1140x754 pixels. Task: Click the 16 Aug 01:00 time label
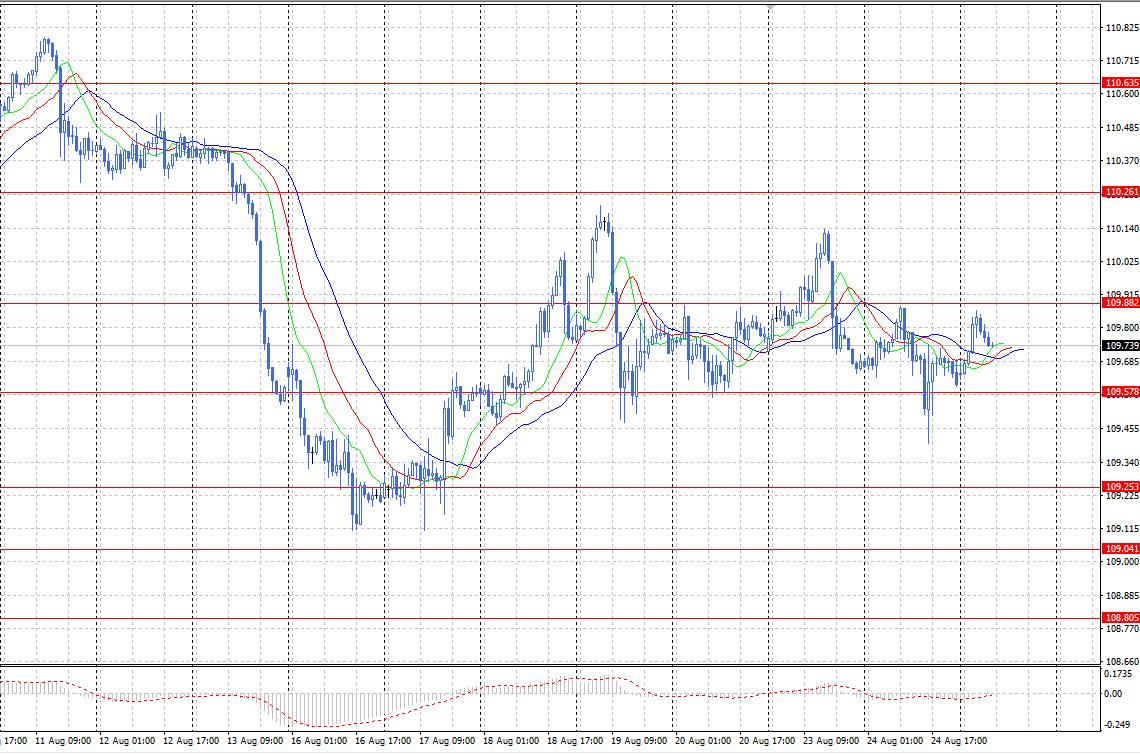(x=319, y=741)
